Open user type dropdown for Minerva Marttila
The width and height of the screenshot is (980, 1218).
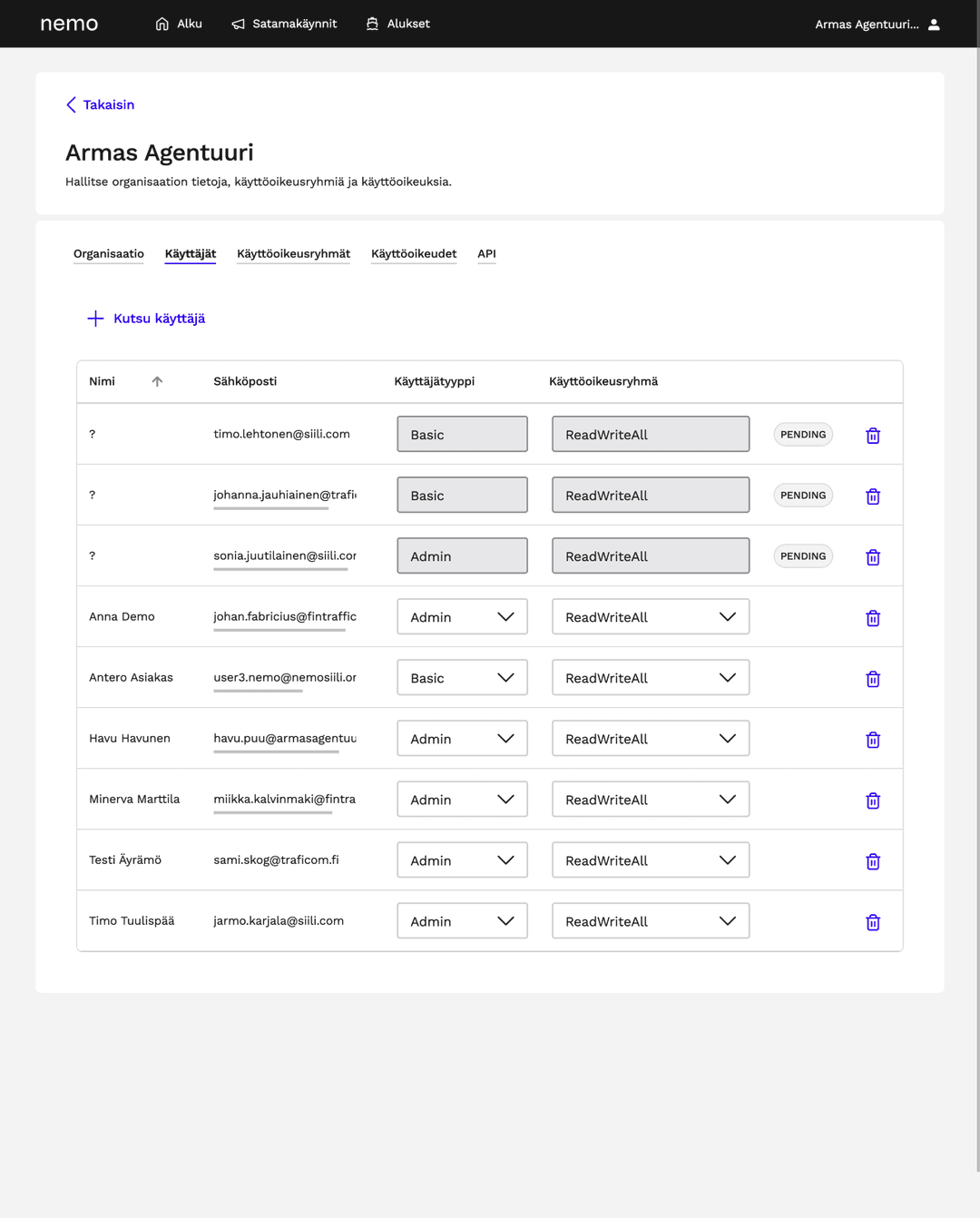tap(462, 800)
